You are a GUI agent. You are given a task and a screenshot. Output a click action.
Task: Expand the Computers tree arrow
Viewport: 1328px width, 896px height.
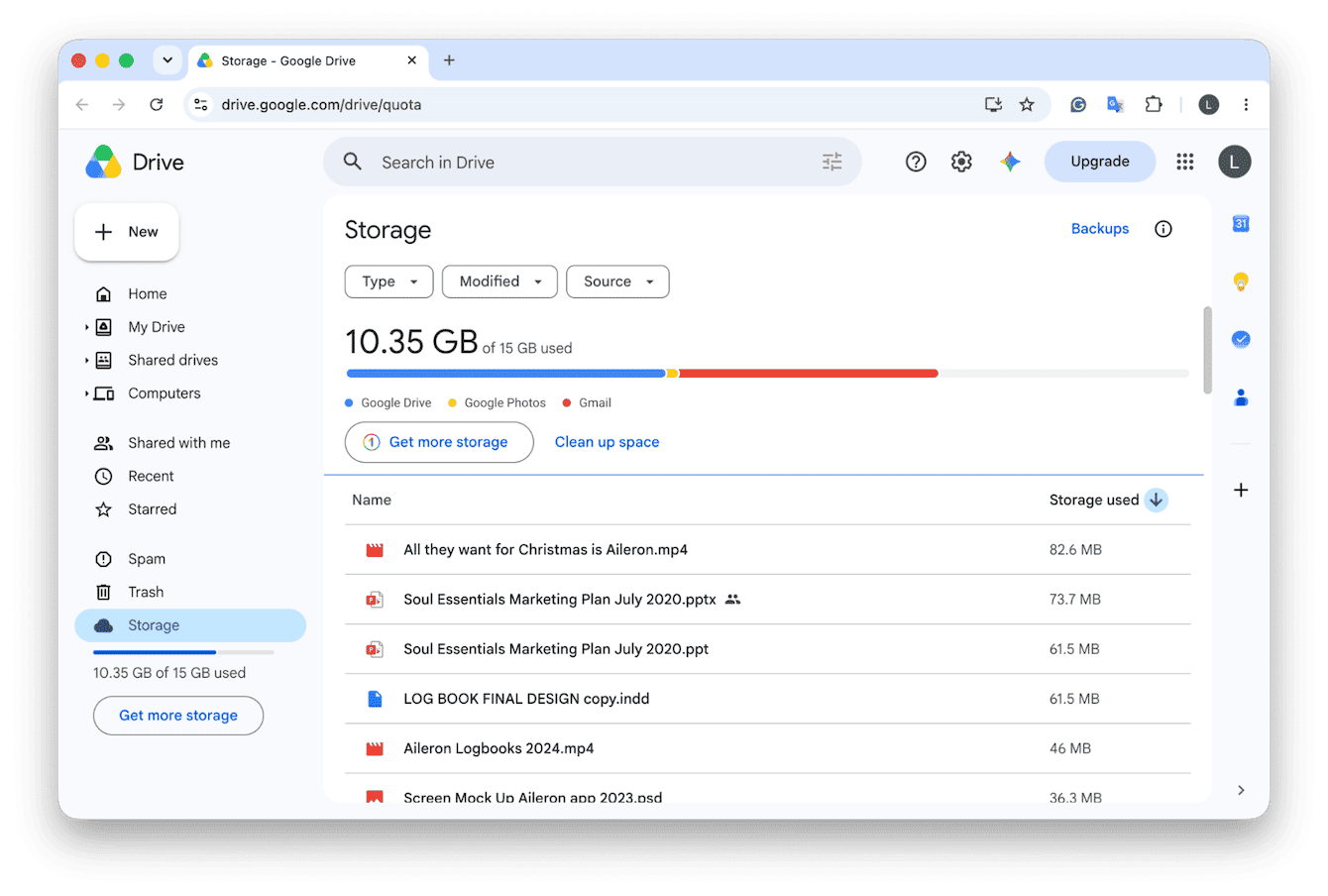[x=86, y=393]
